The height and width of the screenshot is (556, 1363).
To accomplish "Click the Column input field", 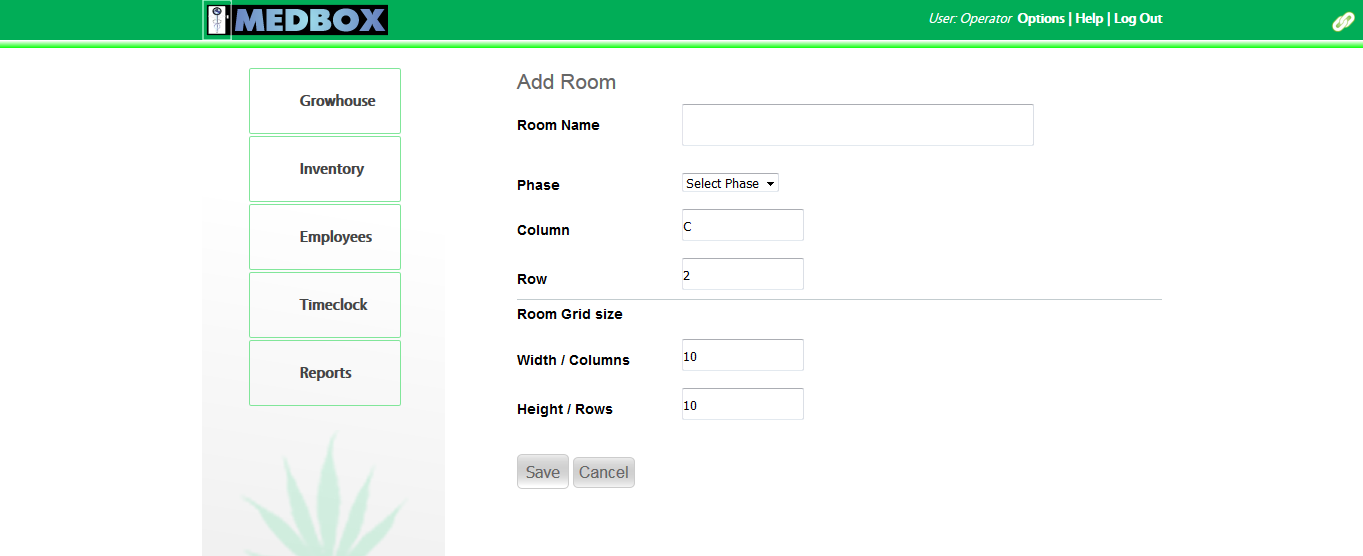I will [x=743, y=225].
